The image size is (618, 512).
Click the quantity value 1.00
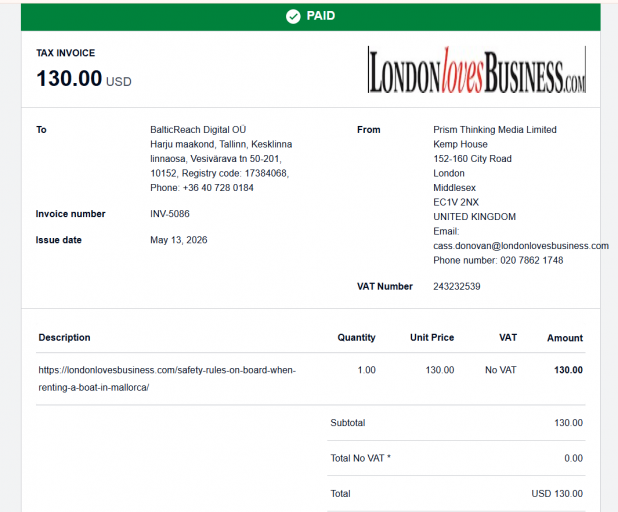click(x=367, y=370)
